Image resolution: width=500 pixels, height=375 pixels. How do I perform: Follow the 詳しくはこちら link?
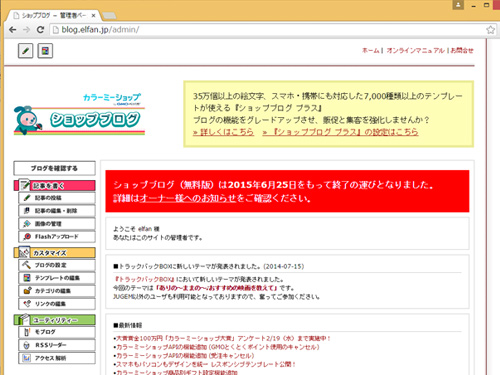coord(223,132)
